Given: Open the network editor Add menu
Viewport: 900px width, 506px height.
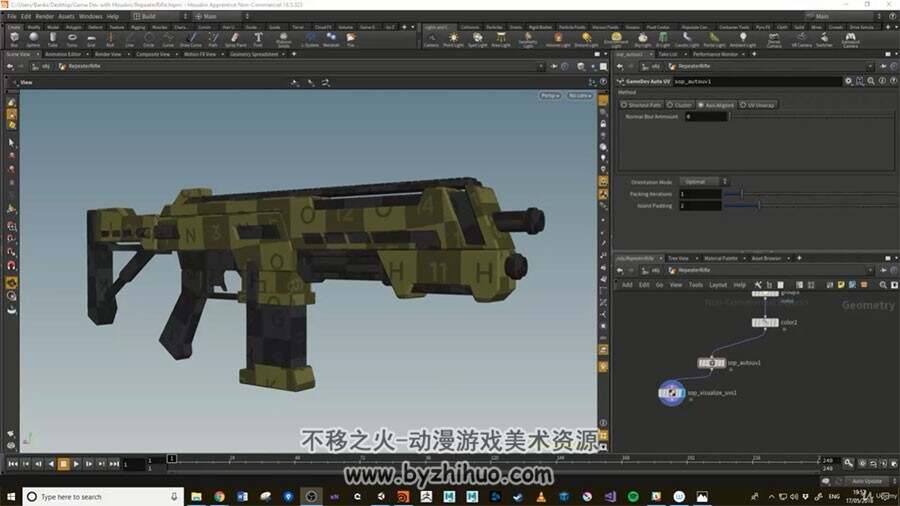Looking at the screenshot, I should point(627,285).
